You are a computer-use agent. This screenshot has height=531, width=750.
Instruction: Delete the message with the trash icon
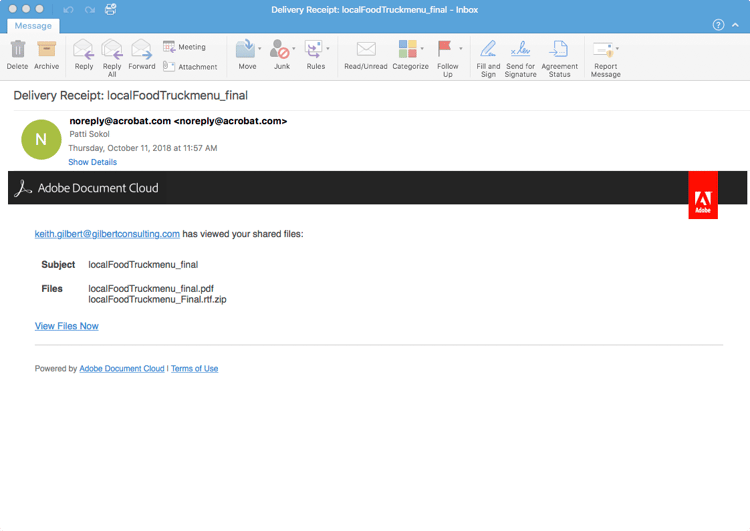click(x=18, y=55)
